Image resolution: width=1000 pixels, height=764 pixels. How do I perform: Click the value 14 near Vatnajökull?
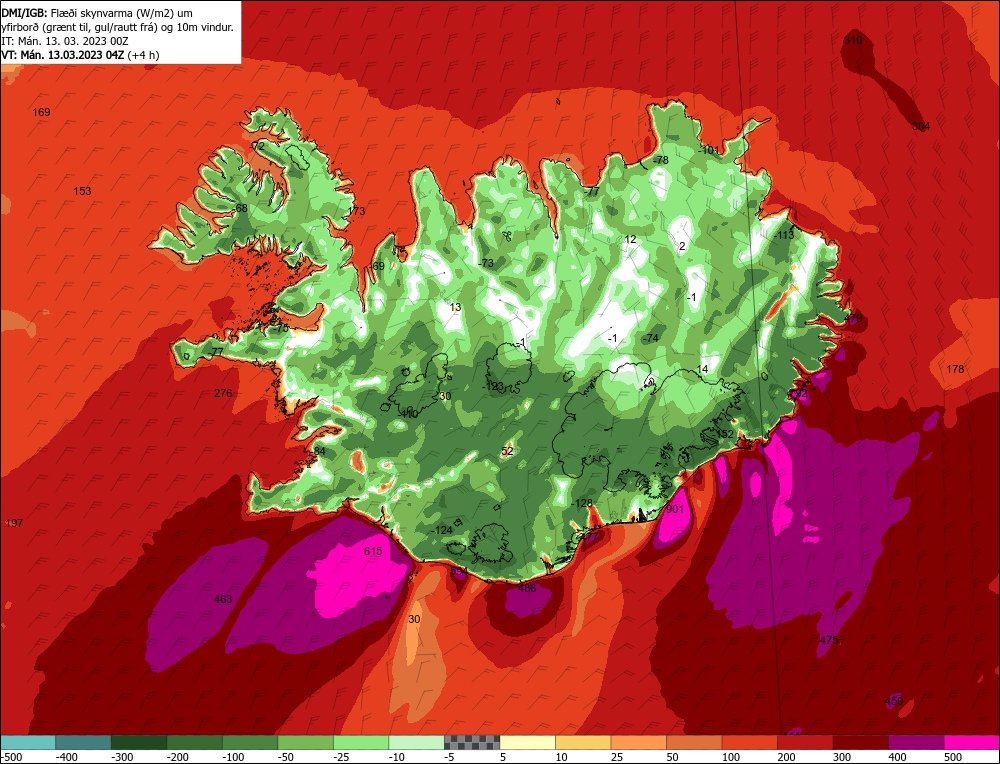pos(702,369)
